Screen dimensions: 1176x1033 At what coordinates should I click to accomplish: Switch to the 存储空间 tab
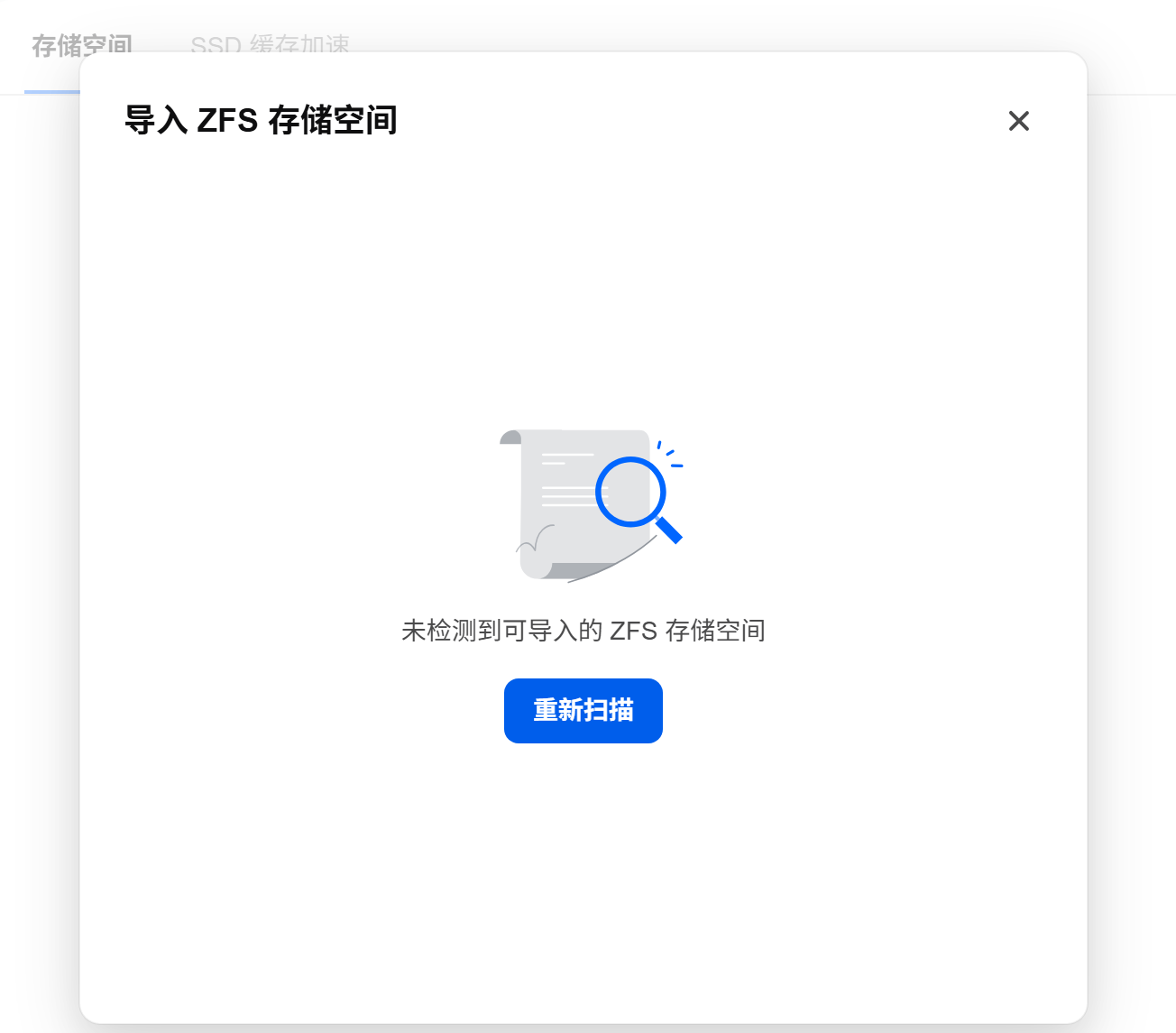(x=82, y=43)
